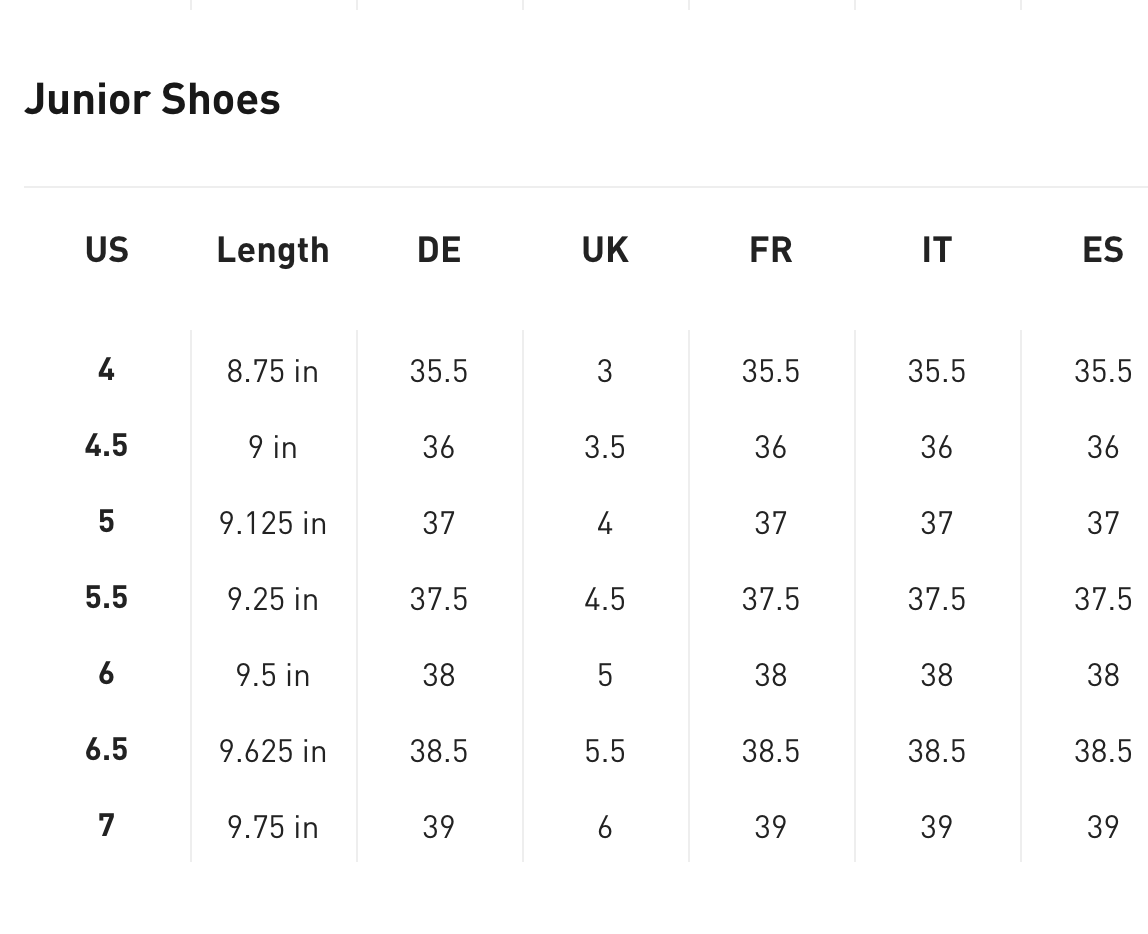This screenshot has width=1148, height=934.
Task: Select the 9.75 in length cell
Action: pyautogui.click(x=273, y=827)
